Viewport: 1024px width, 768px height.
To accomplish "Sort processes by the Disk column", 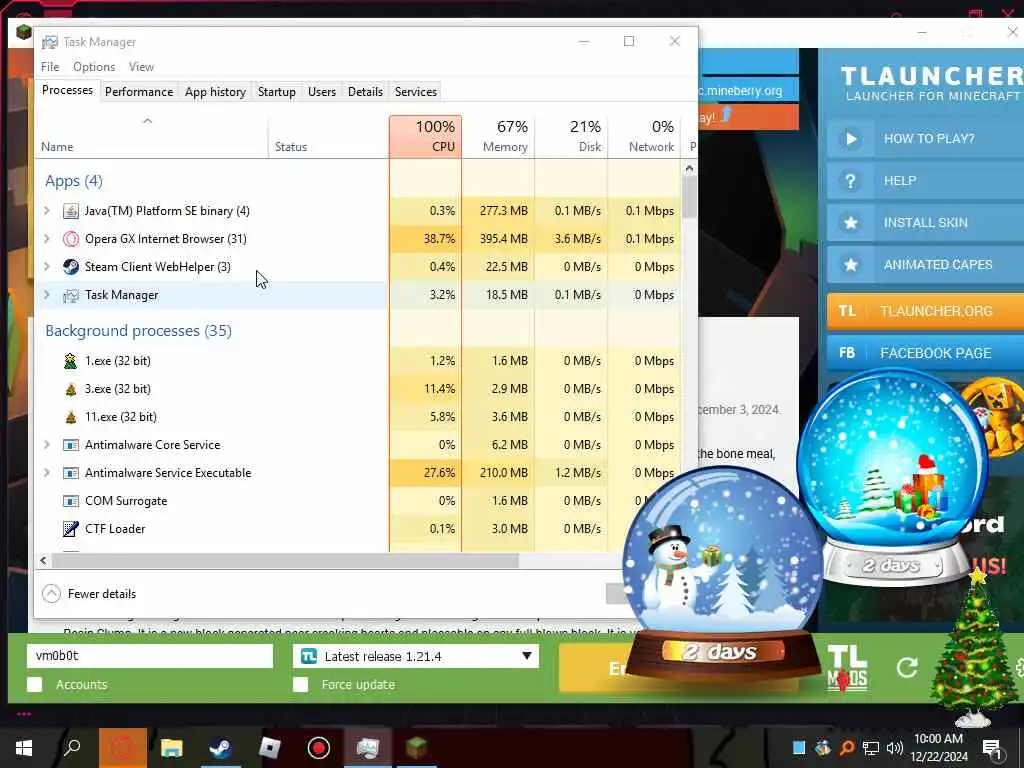I will (571, 136).
